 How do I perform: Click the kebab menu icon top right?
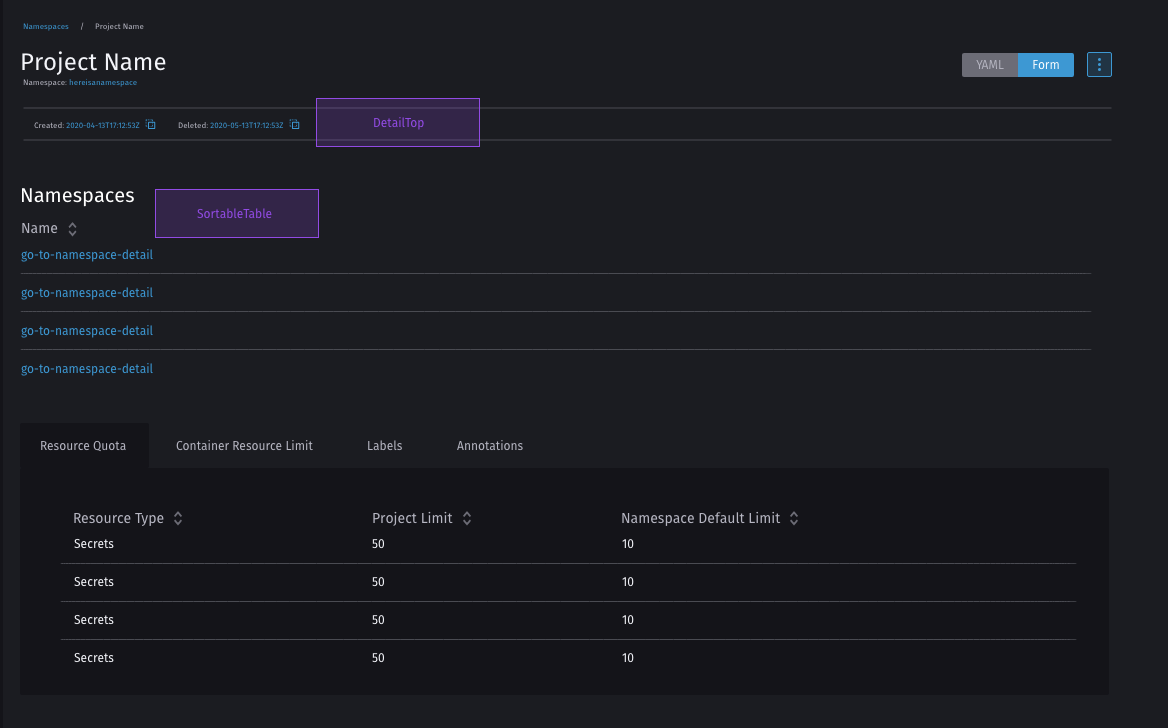1098,63
